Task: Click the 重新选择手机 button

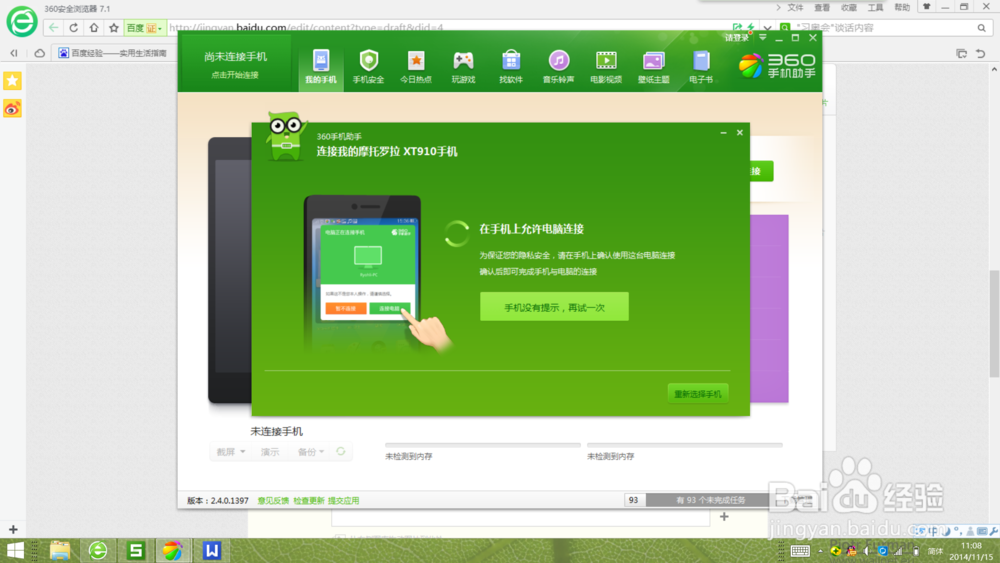Action: click(698, 394)
